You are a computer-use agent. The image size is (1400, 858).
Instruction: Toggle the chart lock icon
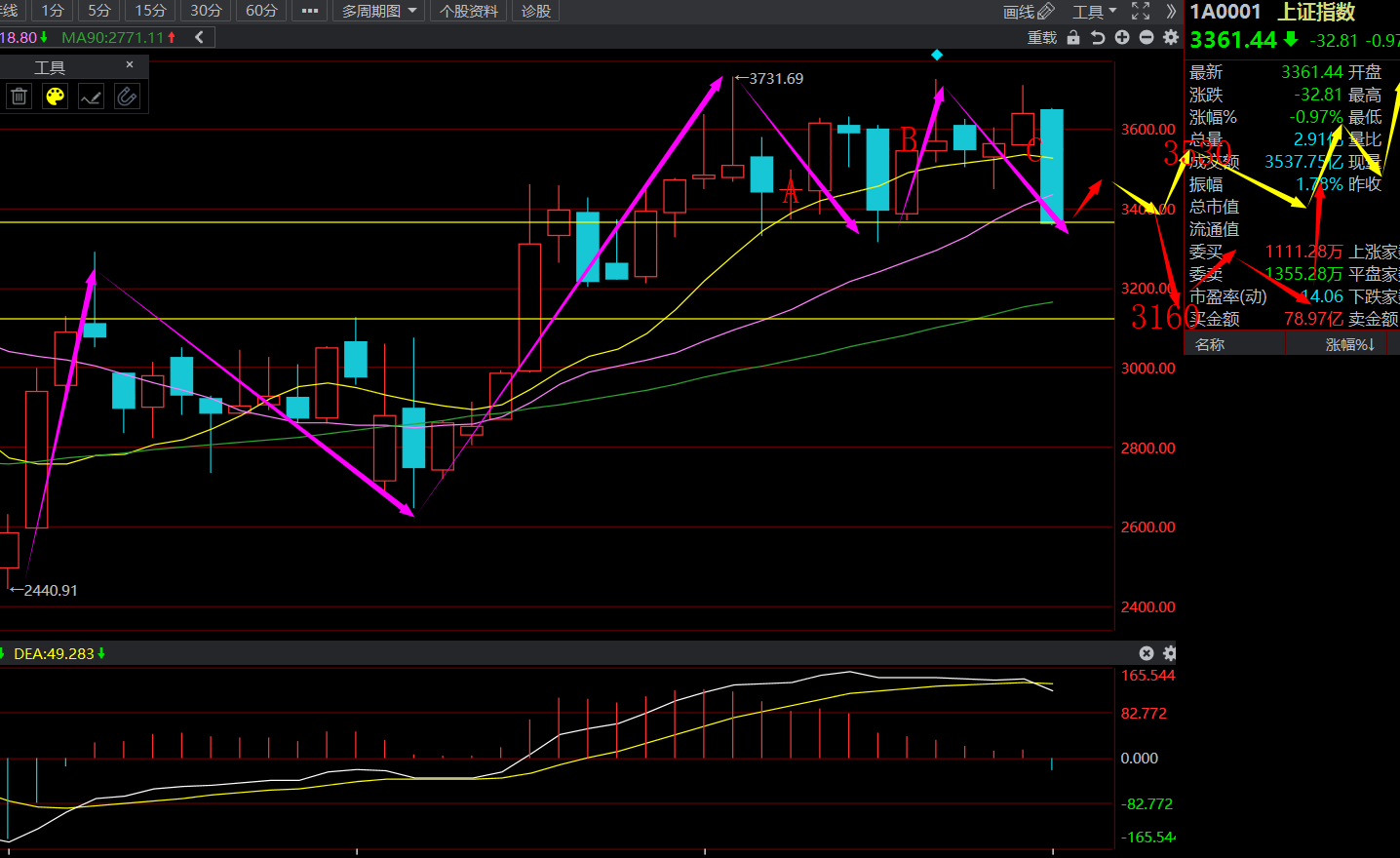tap(1073, 37)
